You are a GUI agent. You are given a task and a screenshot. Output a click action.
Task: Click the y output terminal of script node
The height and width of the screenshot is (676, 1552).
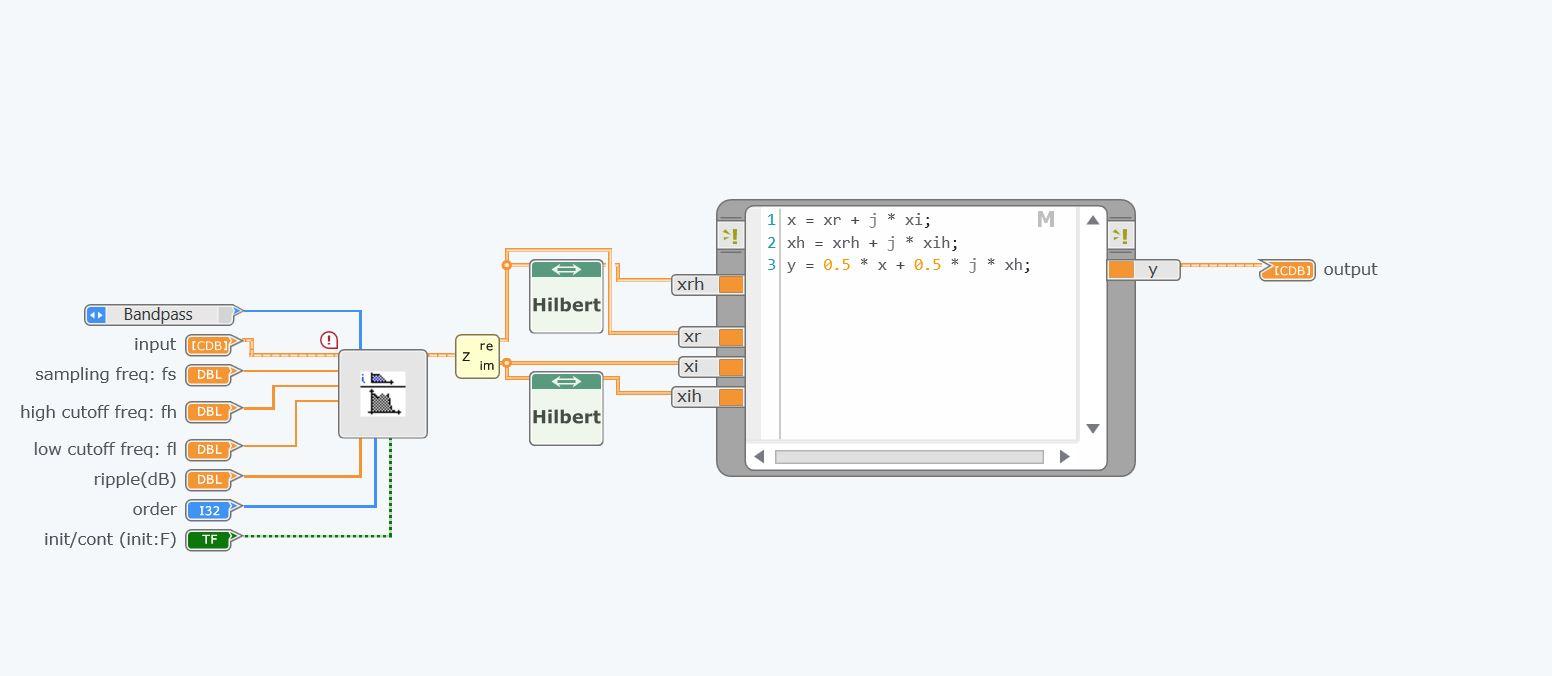(x=1144, y=270)
